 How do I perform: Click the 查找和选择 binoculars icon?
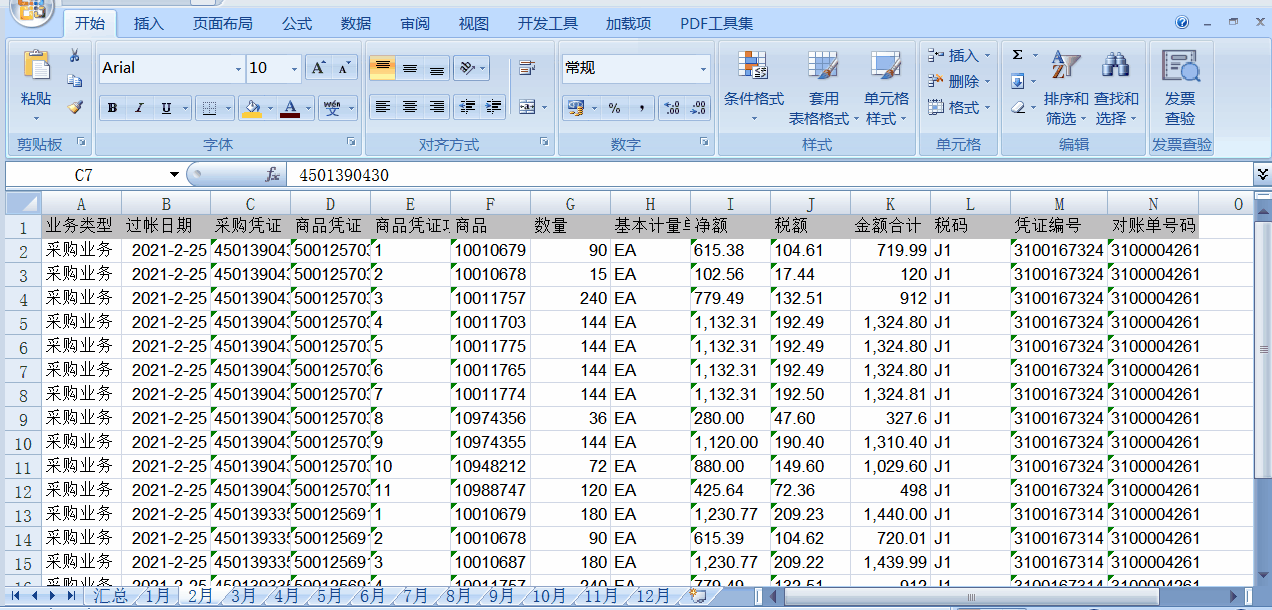[1115, 67]
